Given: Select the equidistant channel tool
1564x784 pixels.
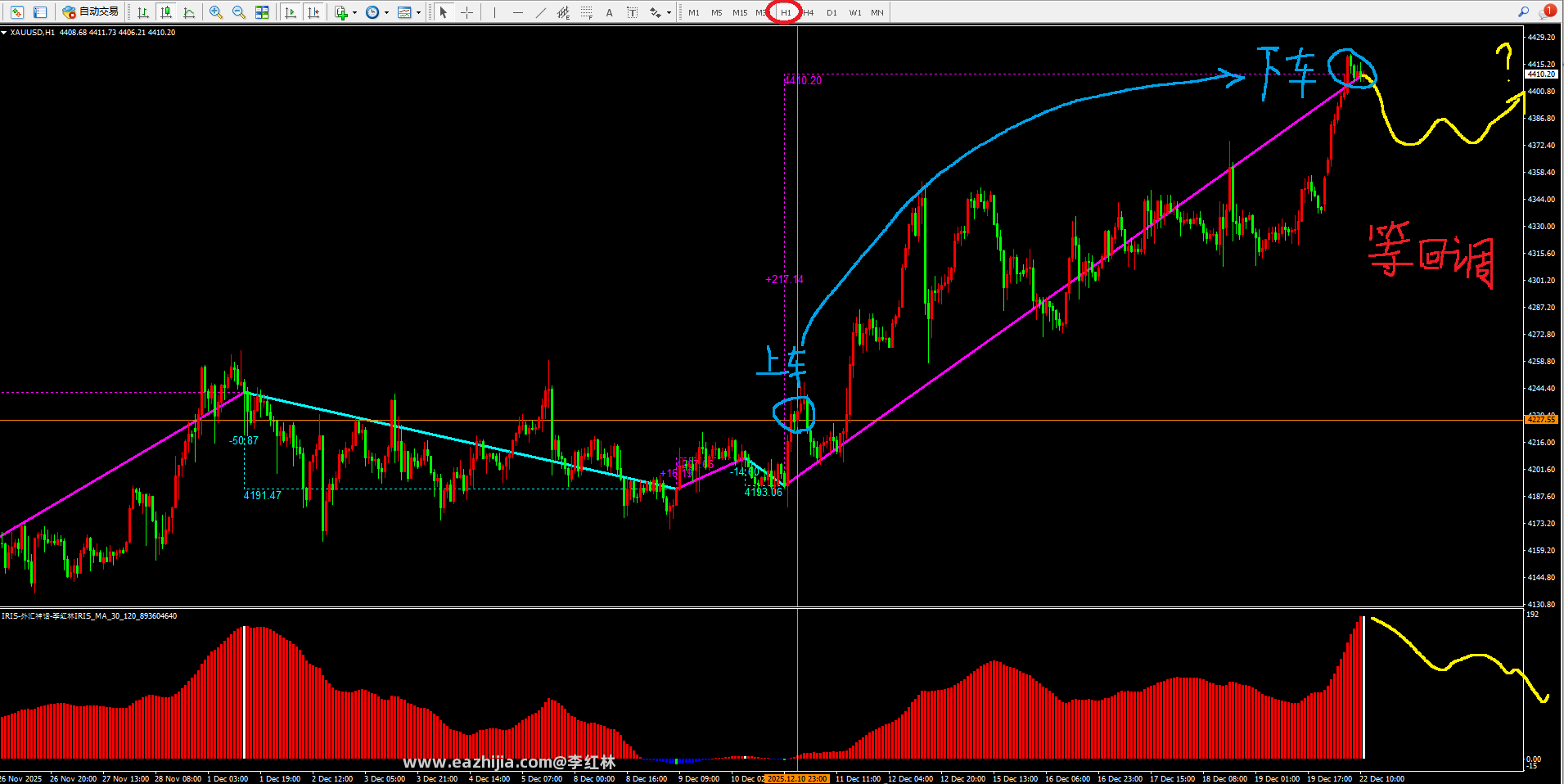Looking at the screenshot, I should coord(563,12).
